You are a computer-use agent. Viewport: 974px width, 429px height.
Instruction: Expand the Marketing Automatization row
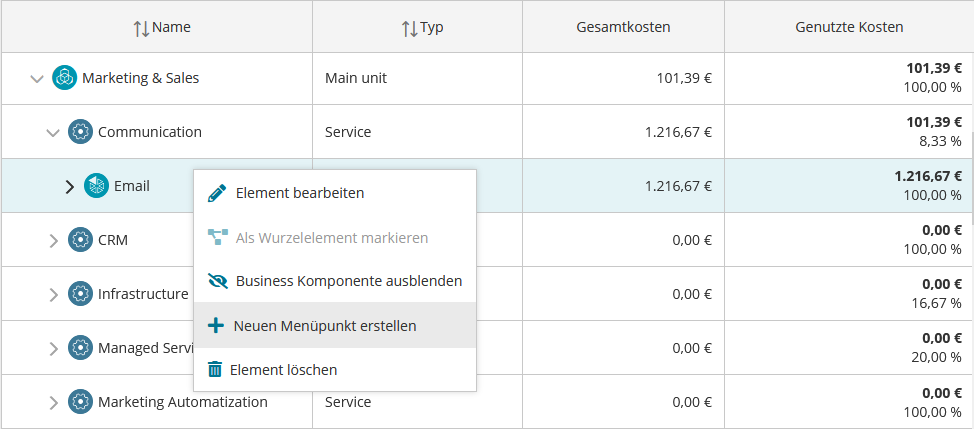(53, 402)
